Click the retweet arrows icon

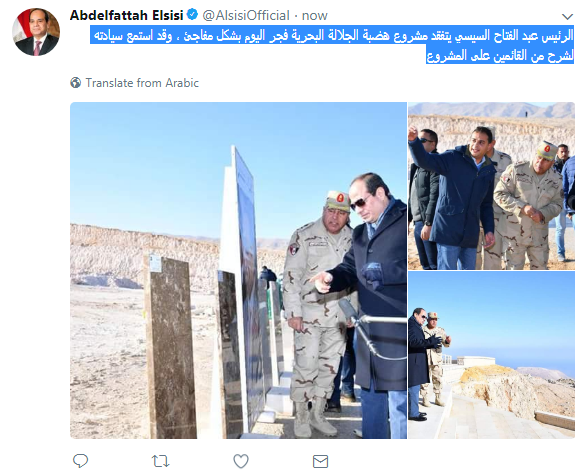coord(160,461)
